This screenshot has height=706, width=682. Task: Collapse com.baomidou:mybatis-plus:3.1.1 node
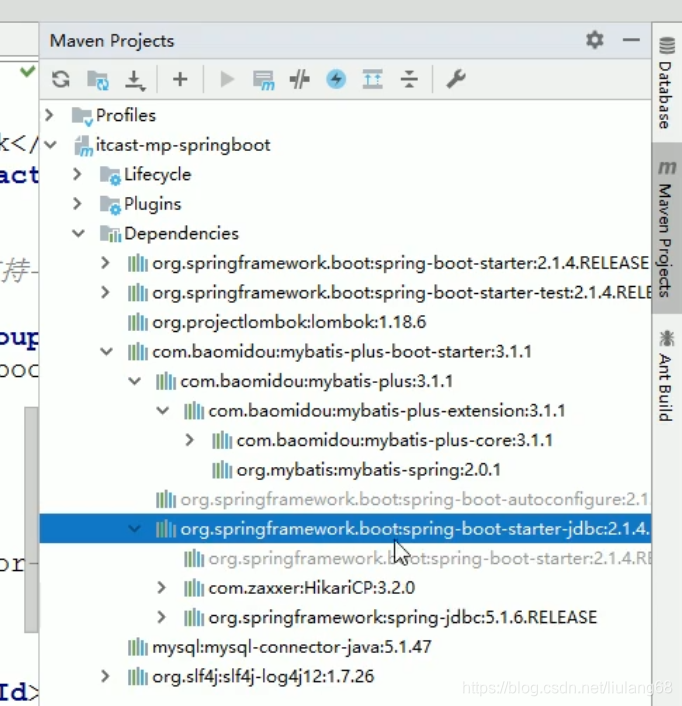pos(134,381)
